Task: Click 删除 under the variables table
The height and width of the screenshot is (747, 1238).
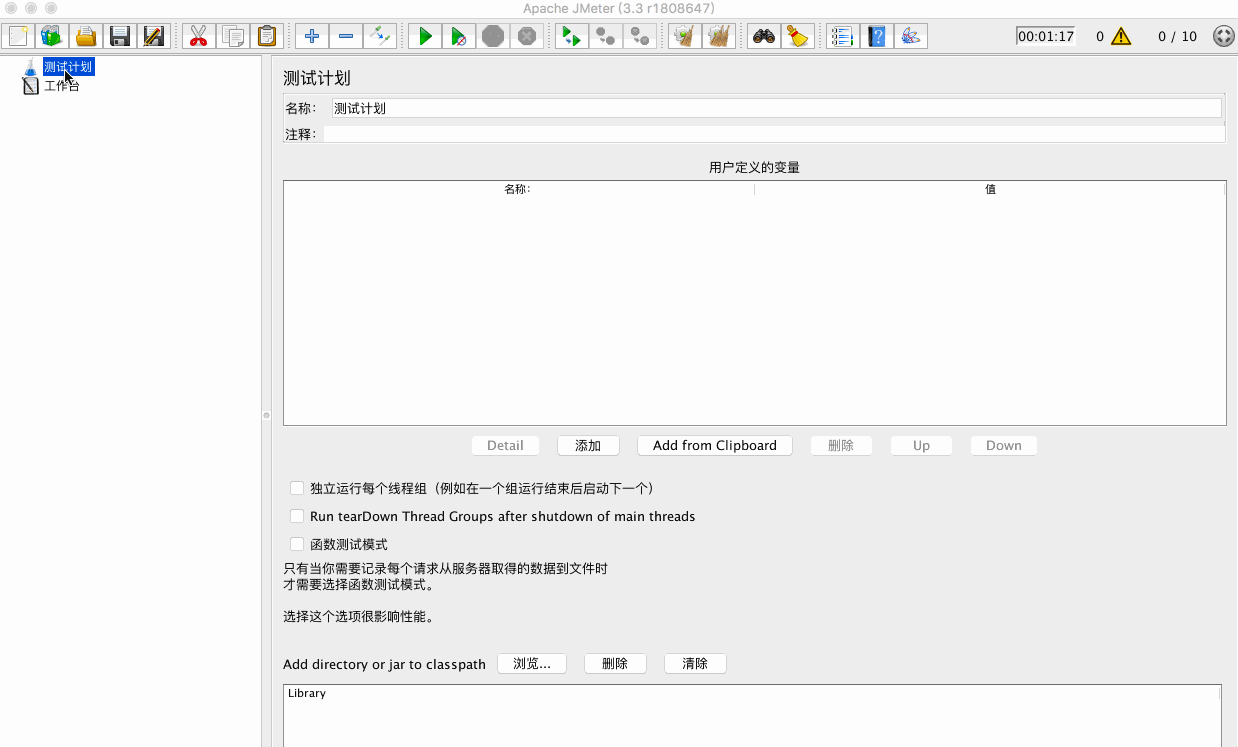Action: point(841,445)
